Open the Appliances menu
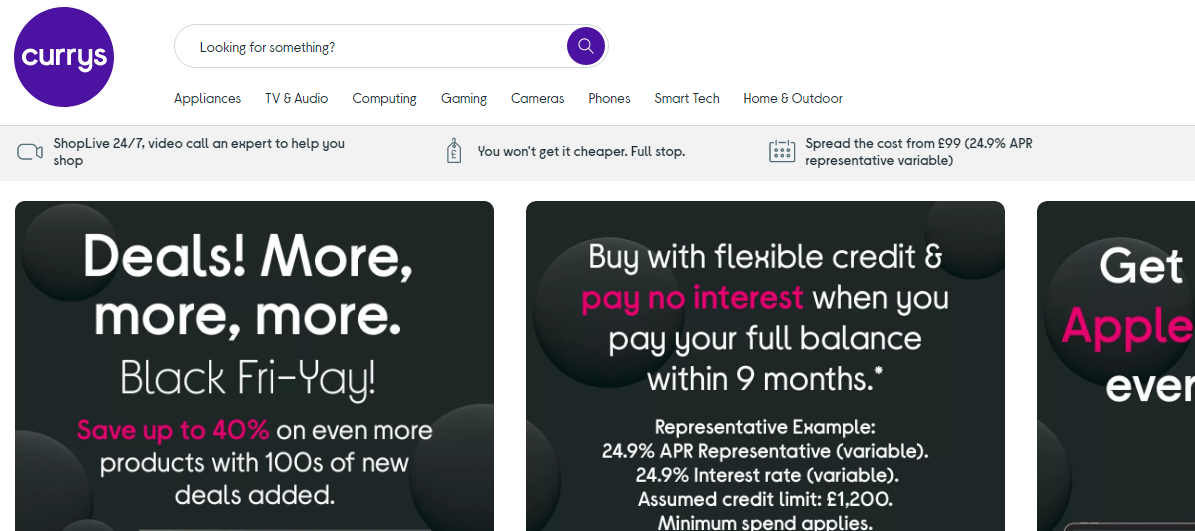Screen dimensions: 1195x531 tap(207, 98)
